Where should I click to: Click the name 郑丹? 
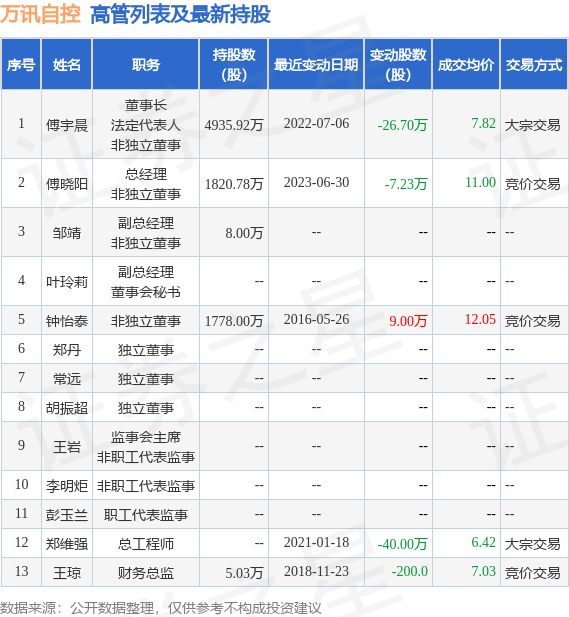[x=67, y=350]
